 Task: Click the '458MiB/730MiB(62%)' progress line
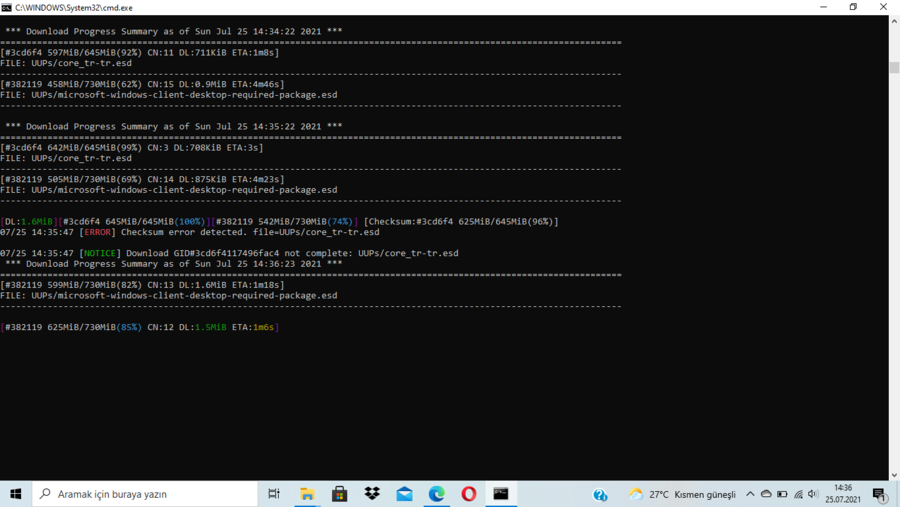click(142, 84)
